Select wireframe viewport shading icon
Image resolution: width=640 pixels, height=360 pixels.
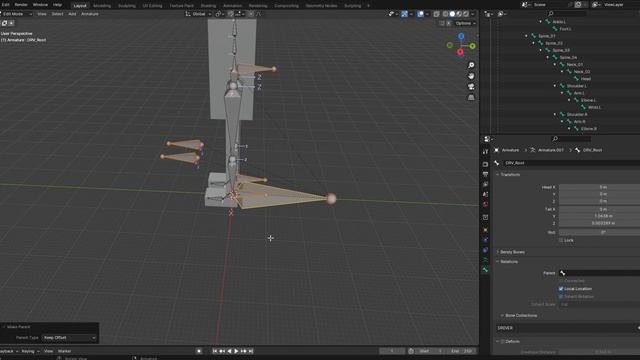tap(445, 14)
